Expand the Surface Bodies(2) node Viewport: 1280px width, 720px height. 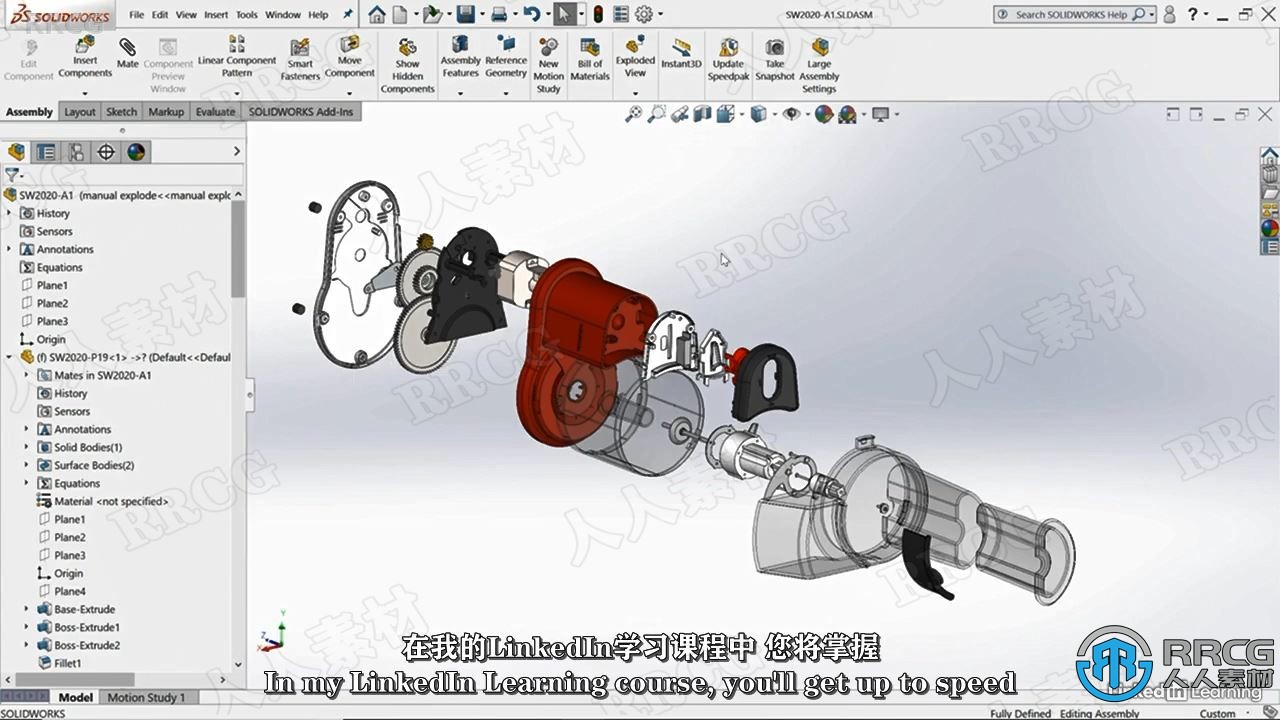point(27,465)
